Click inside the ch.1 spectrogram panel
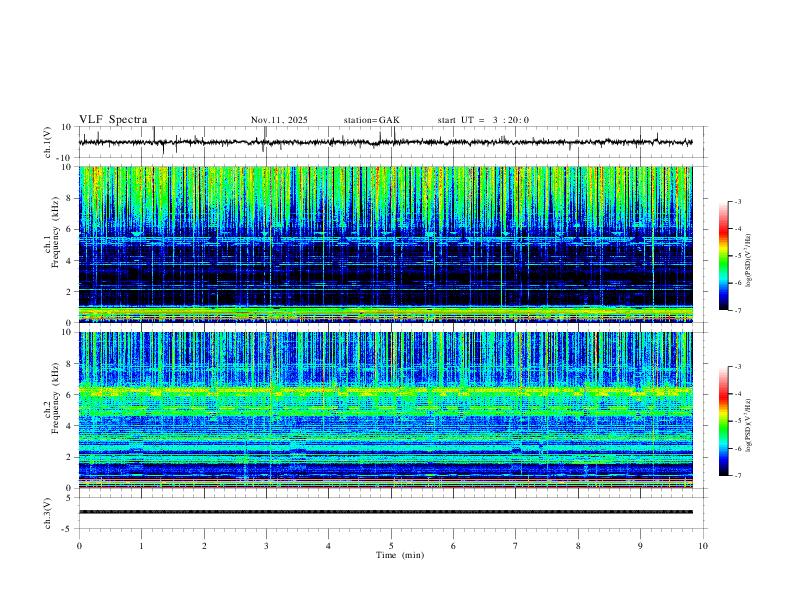Viewport: 792px width, 612px height. [x=385, y=244]
